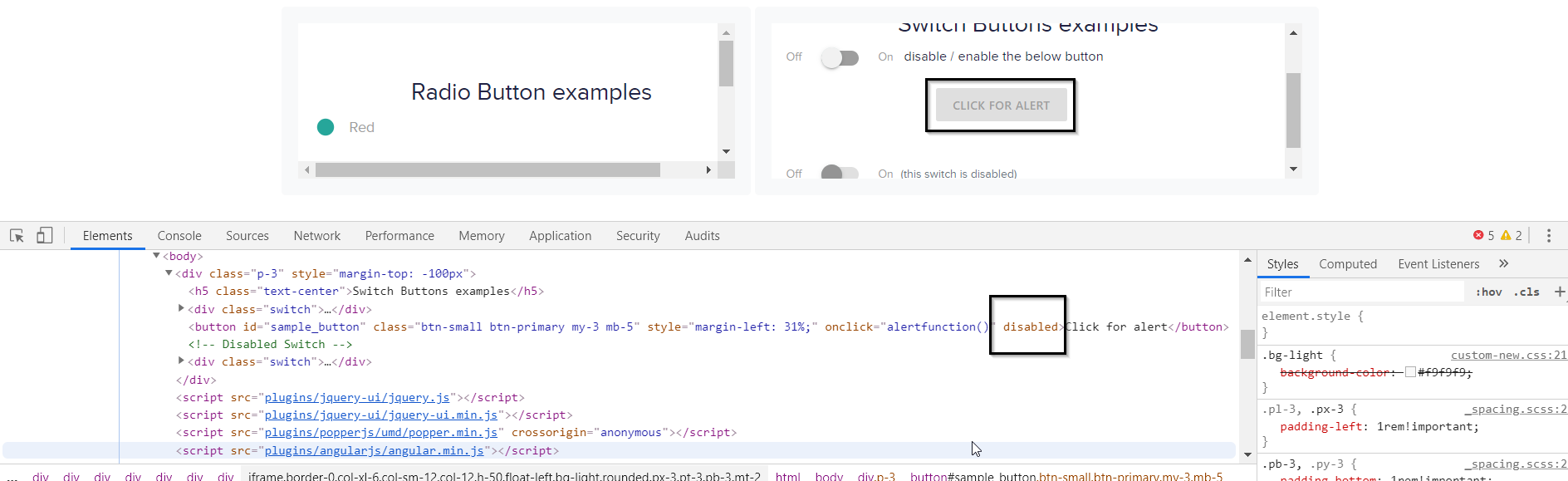1568x481 pixels.
Task: Click the red error count icon
Action: [x=1478, y=235]
